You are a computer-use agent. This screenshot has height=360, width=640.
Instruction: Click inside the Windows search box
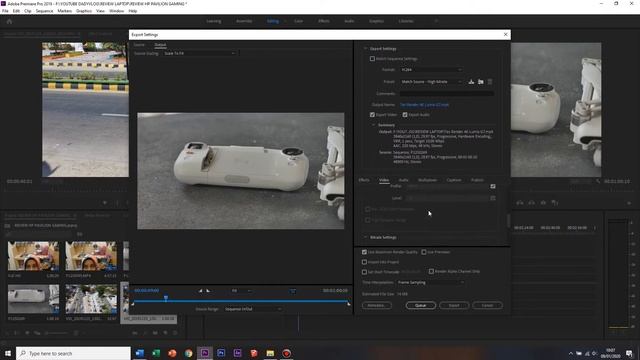[x=73, y=353]
